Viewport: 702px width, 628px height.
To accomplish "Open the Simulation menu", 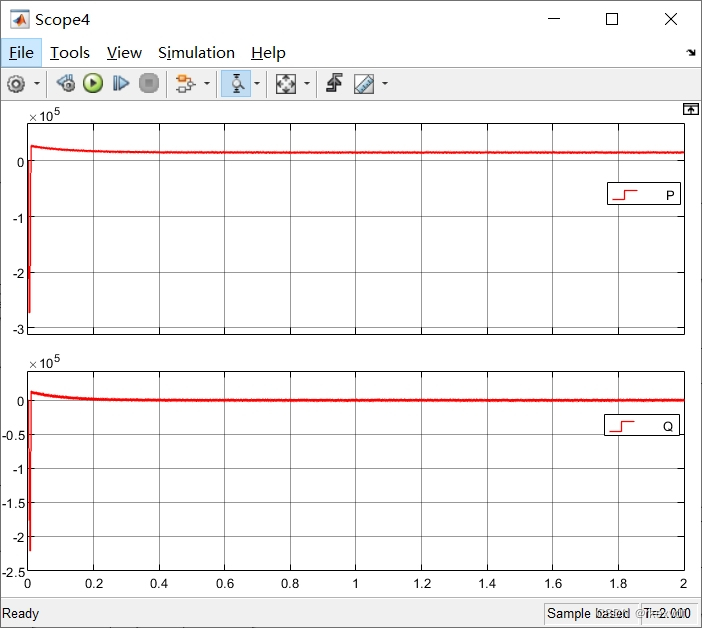I will click(196, 53).
